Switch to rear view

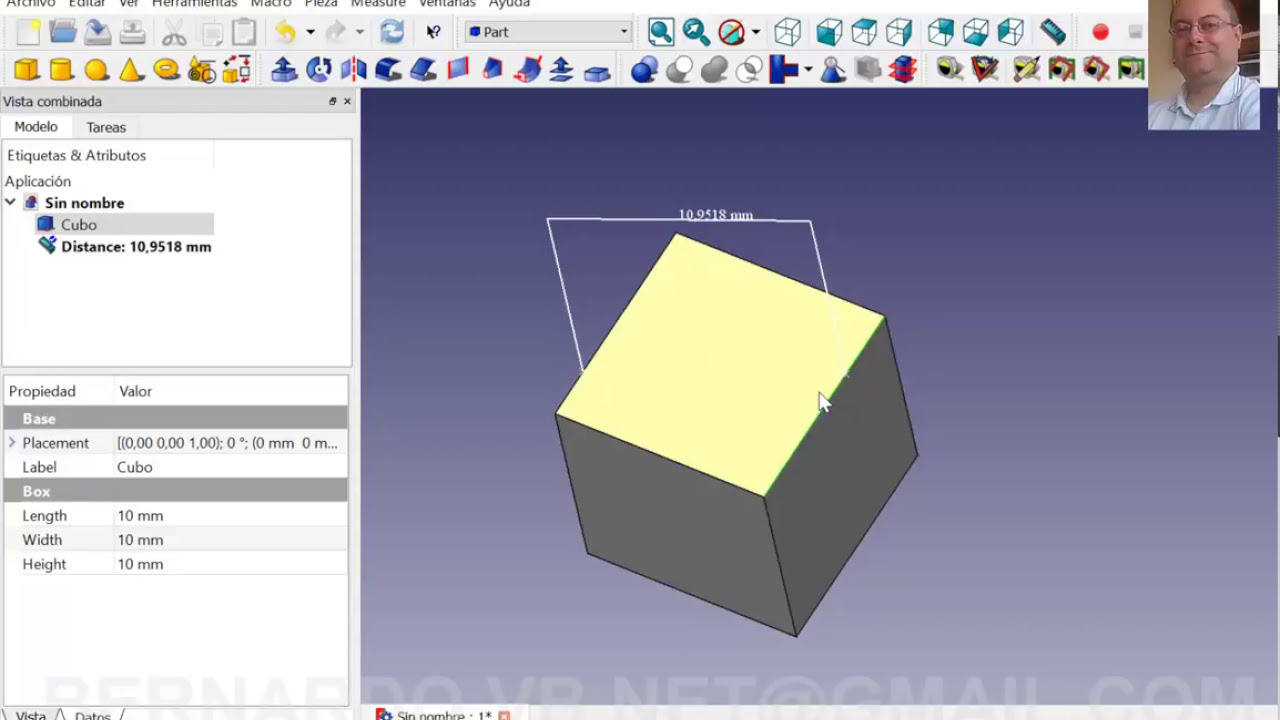941,32
